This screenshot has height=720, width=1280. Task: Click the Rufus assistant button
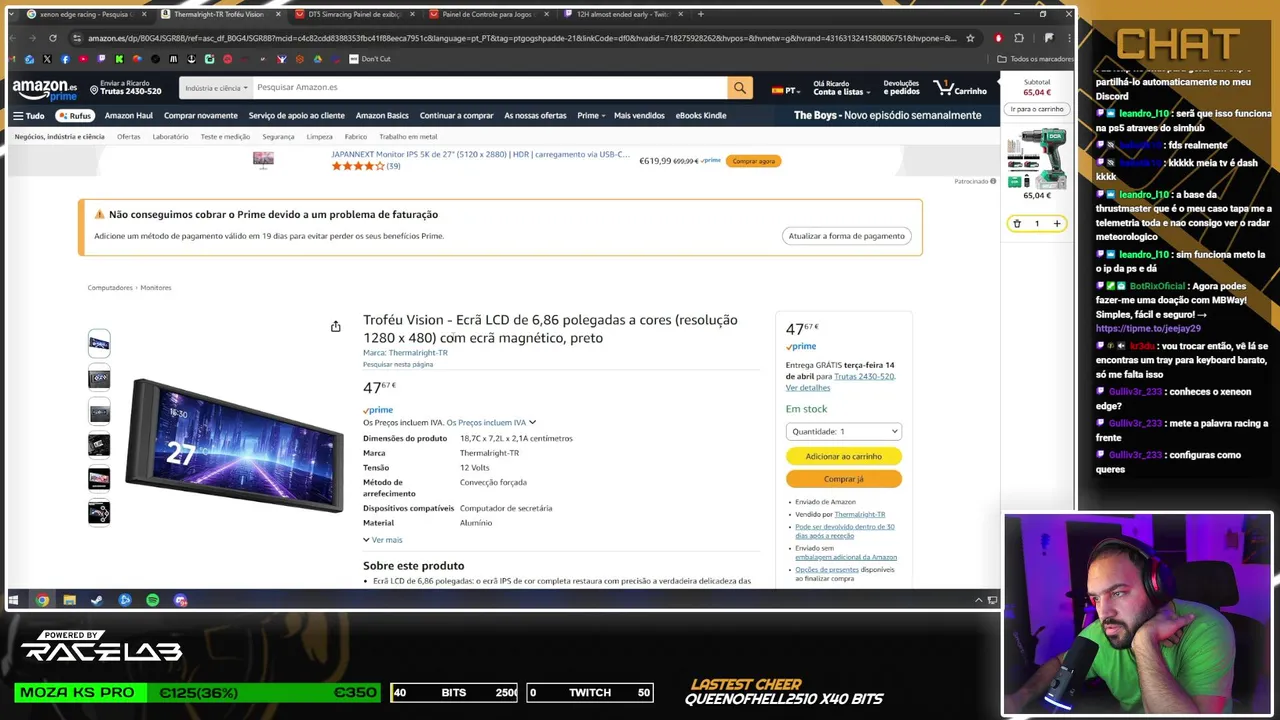pyautogui.click(x=75, y=115)
